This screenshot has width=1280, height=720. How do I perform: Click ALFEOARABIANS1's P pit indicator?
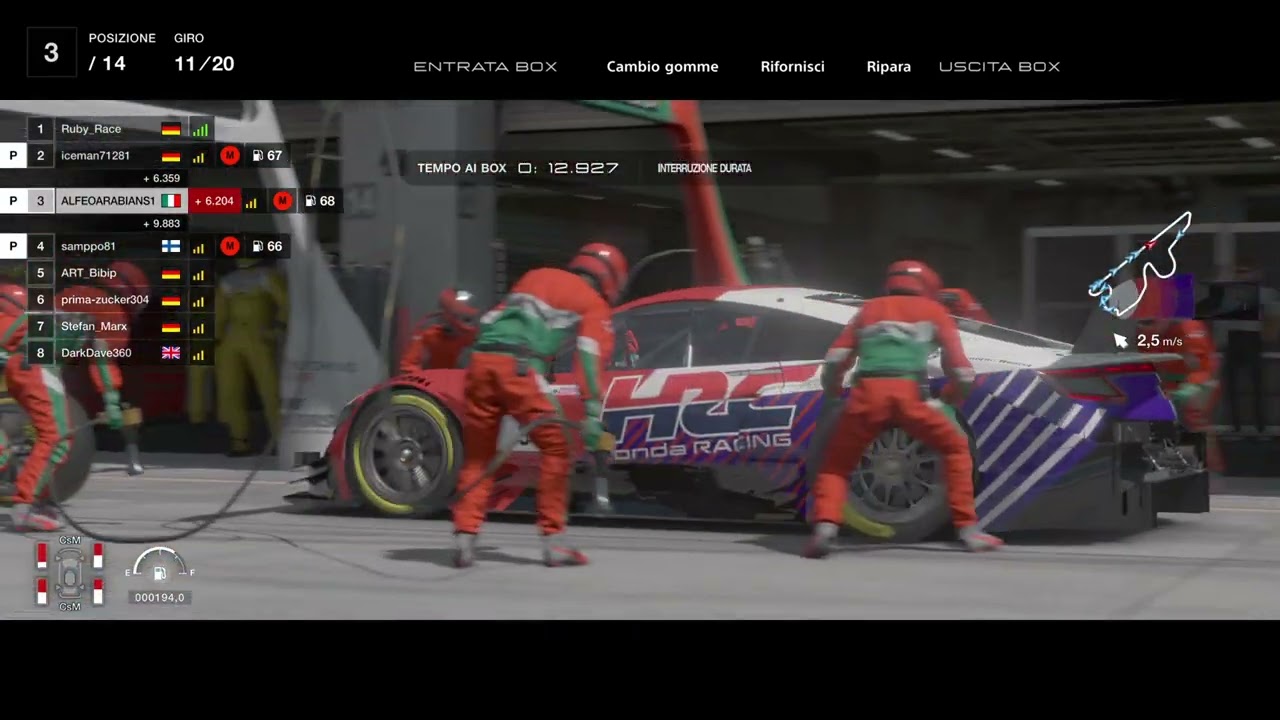pyautogui.click(x=13, y=201)
